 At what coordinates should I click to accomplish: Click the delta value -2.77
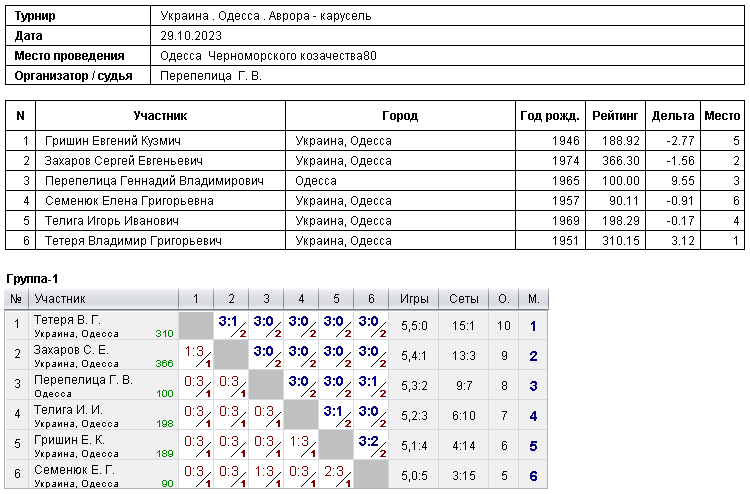[680, 141]
